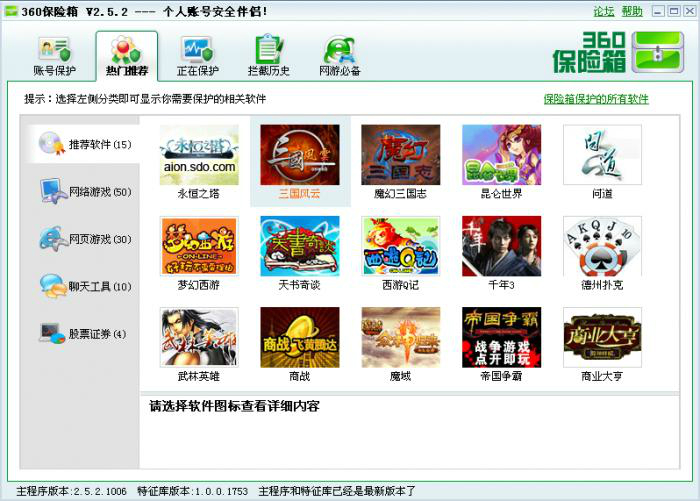Open the 账号保护 tab

pyautogui.click(x=54, y=57)
